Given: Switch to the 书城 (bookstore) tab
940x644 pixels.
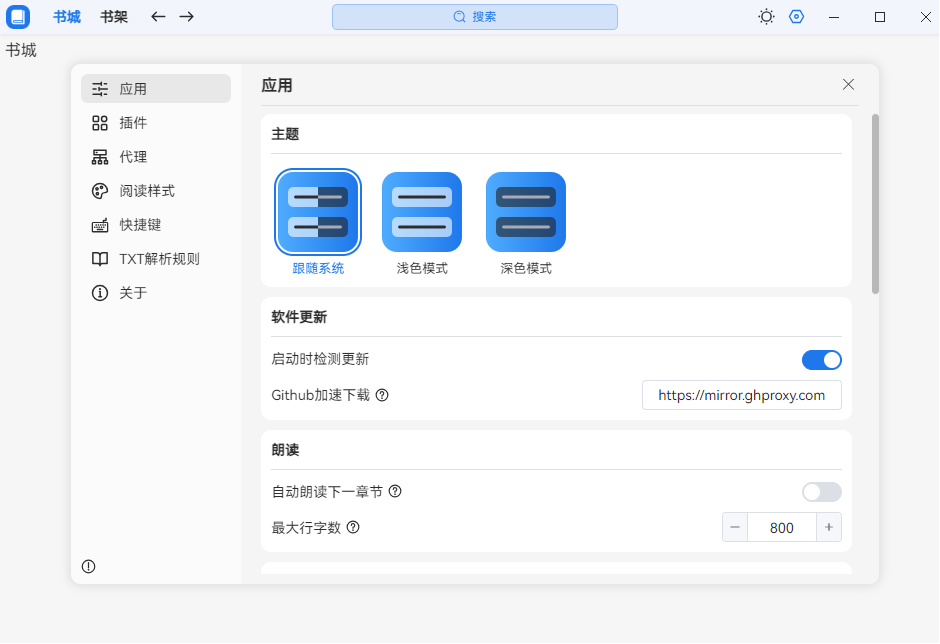Looking at the screenshot, I should pos(66,16).
